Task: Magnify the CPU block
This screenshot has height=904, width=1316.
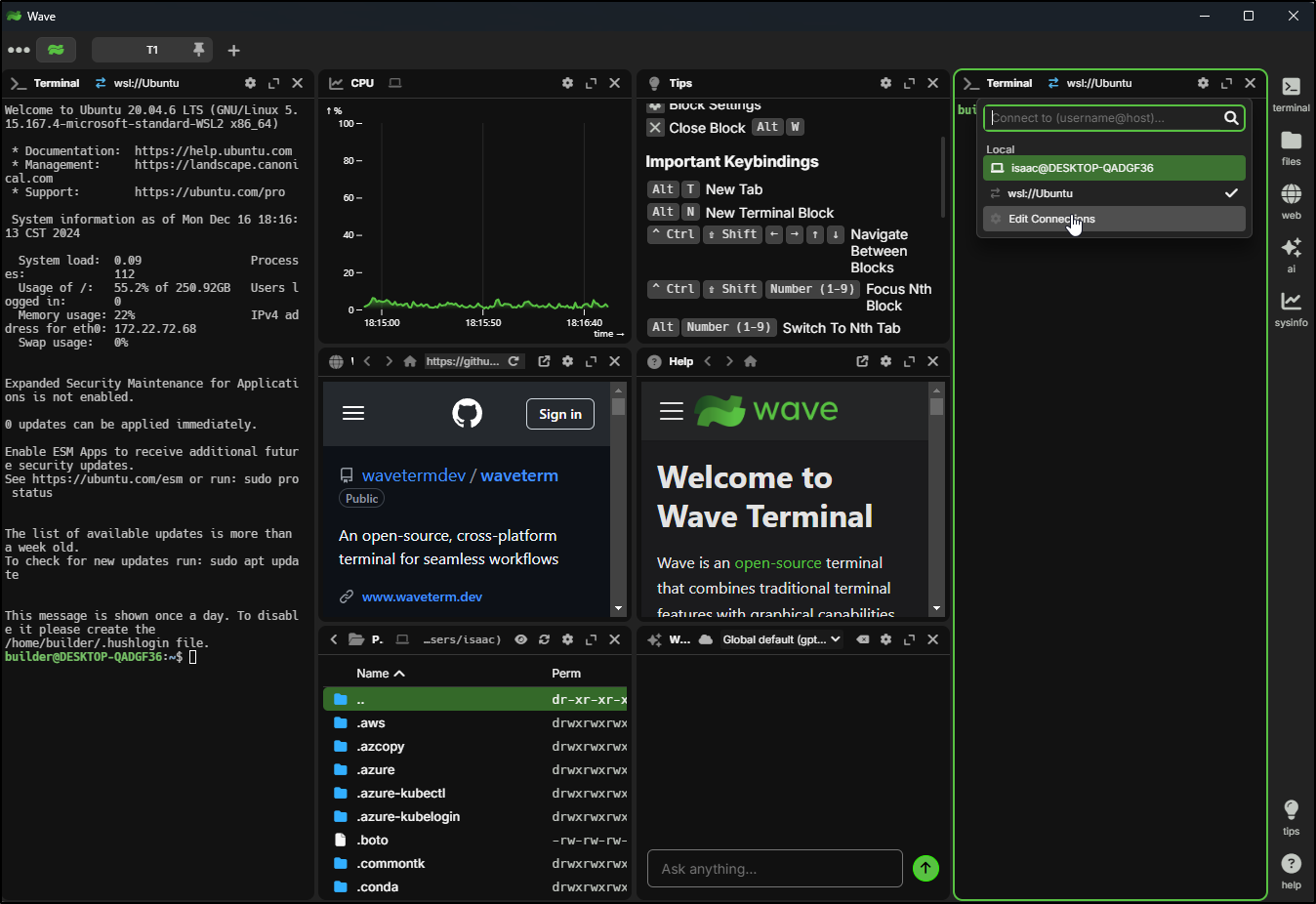Action: (591, 83)
